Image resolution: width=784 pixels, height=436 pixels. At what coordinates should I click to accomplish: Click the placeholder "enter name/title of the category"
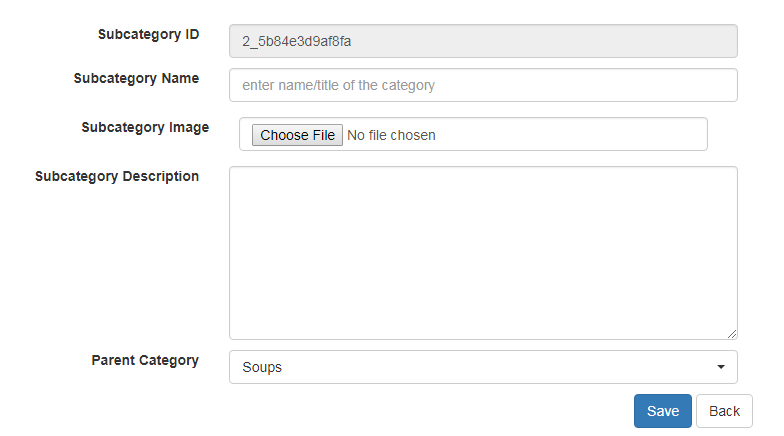click(x=338, y=85)
